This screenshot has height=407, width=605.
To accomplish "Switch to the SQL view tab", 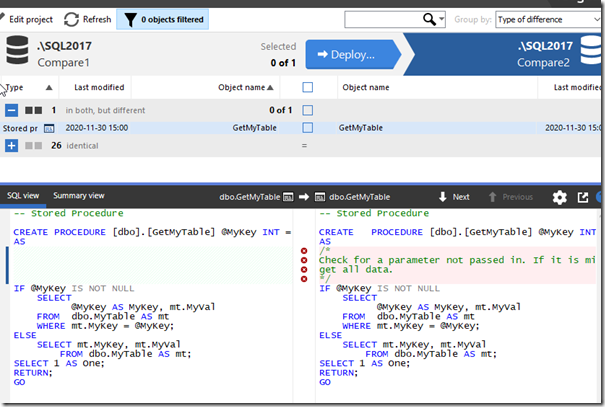I will (x=23, y=196).
